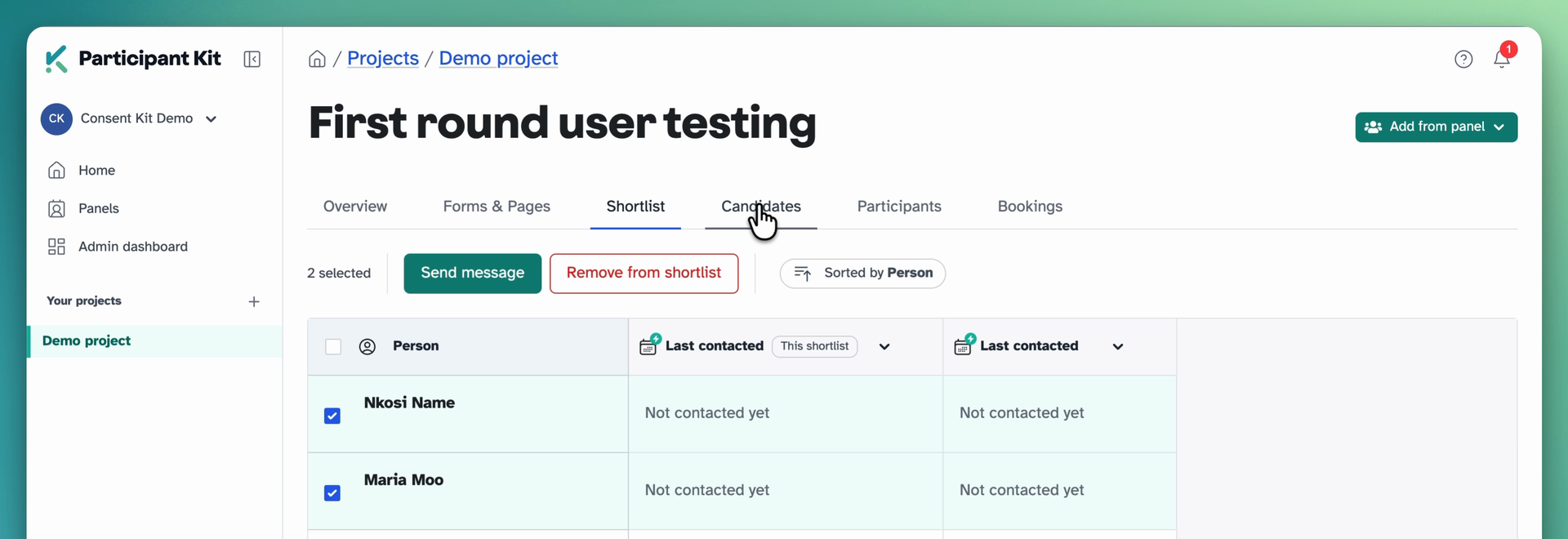Click Remove from shortlist button
Viewport: 1568px width, 539px height.
tap(644, 273)
